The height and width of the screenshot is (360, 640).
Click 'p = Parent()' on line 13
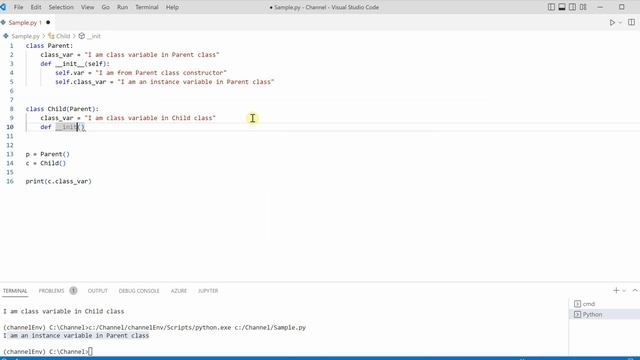click(x=47, y=154)
